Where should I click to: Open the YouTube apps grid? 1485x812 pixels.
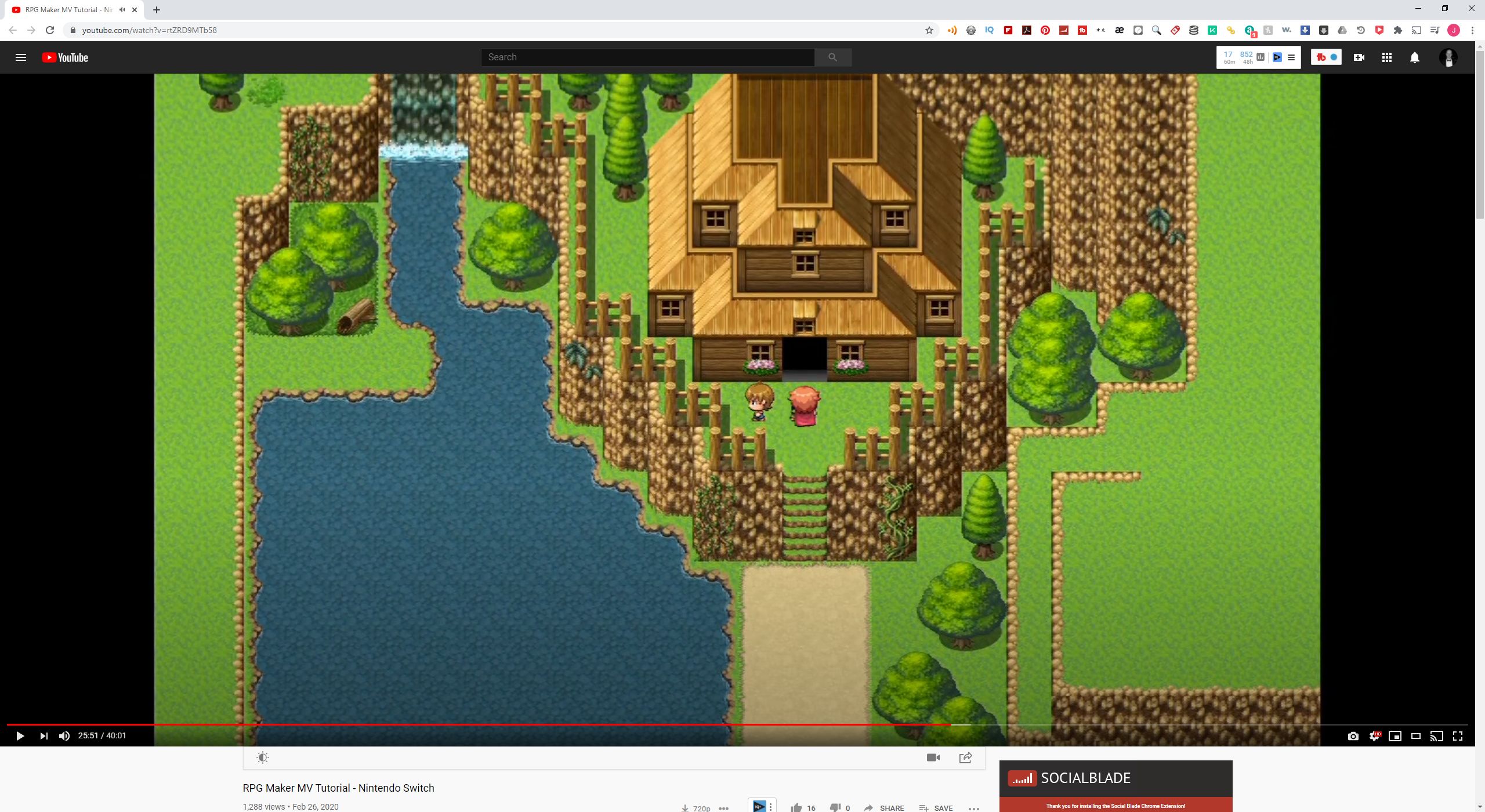coord(1387,57)
